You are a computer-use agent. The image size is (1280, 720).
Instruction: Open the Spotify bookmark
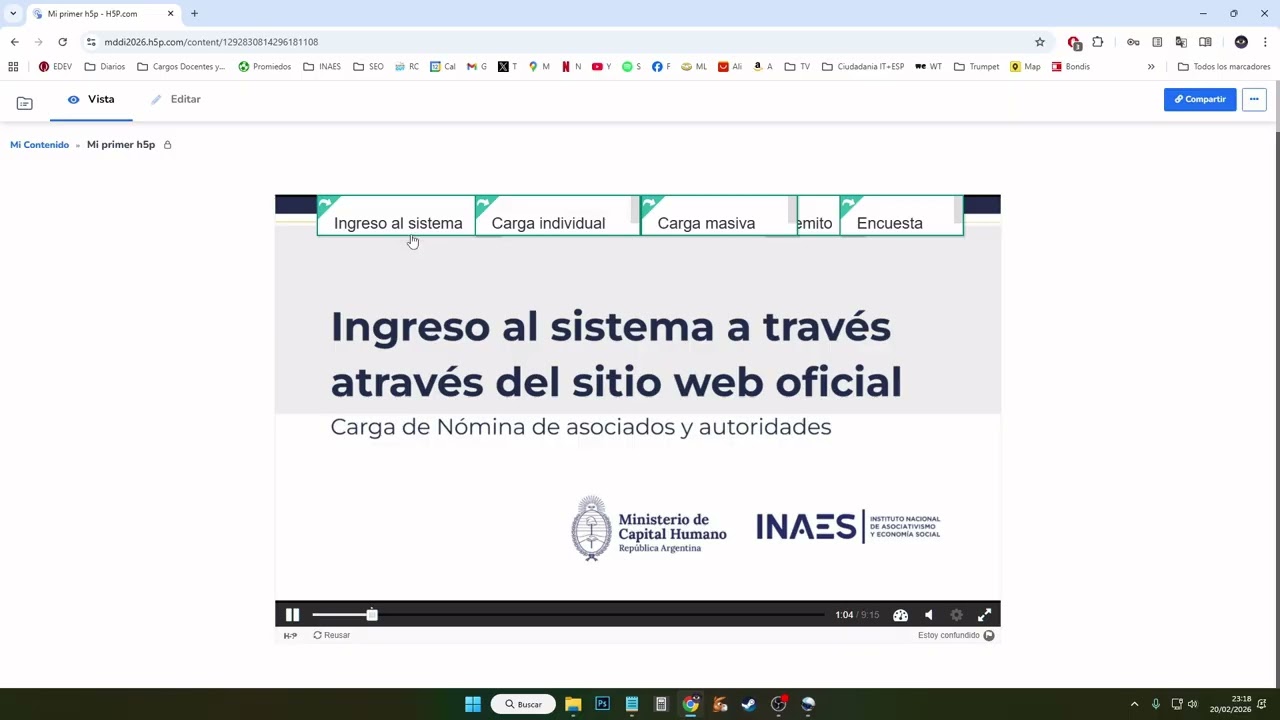(x=631, y=67)
